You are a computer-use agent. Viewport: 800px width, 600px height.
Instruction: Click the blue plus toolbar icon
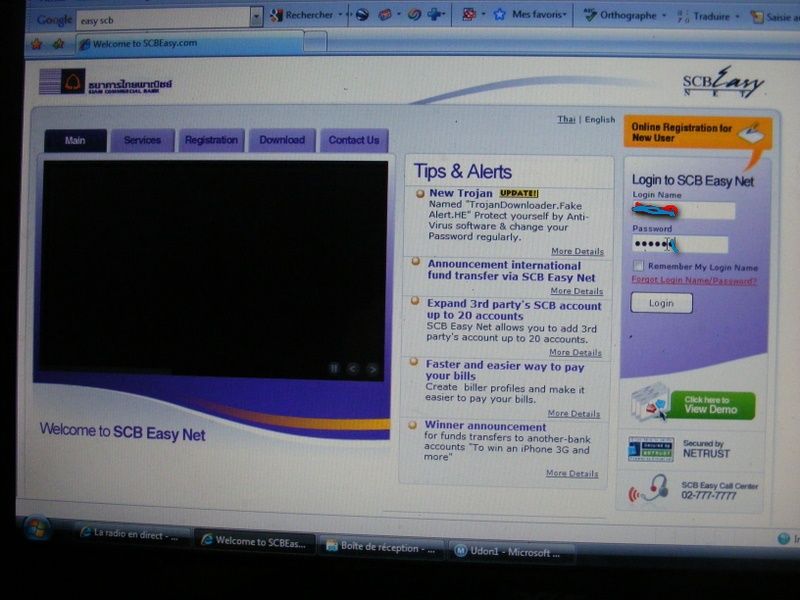(x=434, y=15)
